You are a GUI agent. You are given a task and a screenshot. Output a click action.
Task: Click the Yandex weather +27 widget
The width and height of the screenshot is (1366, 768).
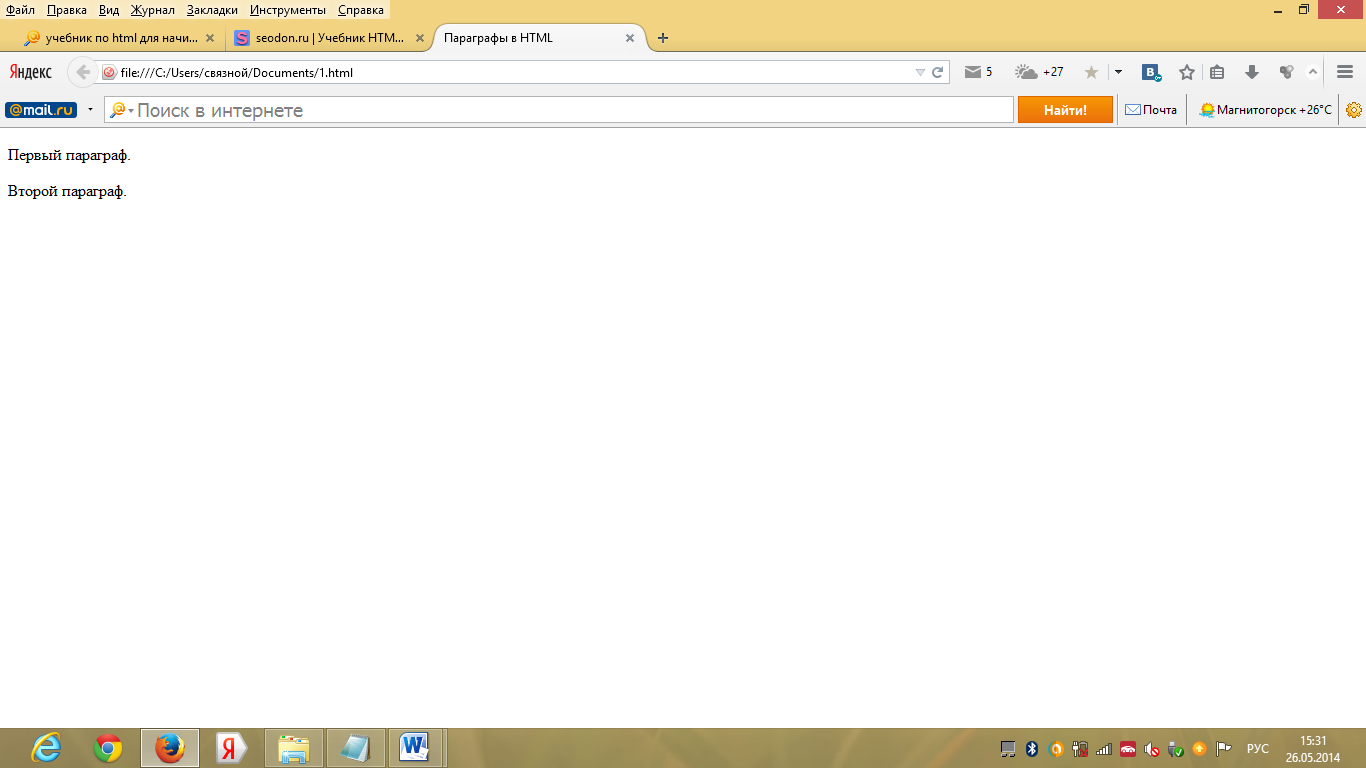[x=1040, y=72]
